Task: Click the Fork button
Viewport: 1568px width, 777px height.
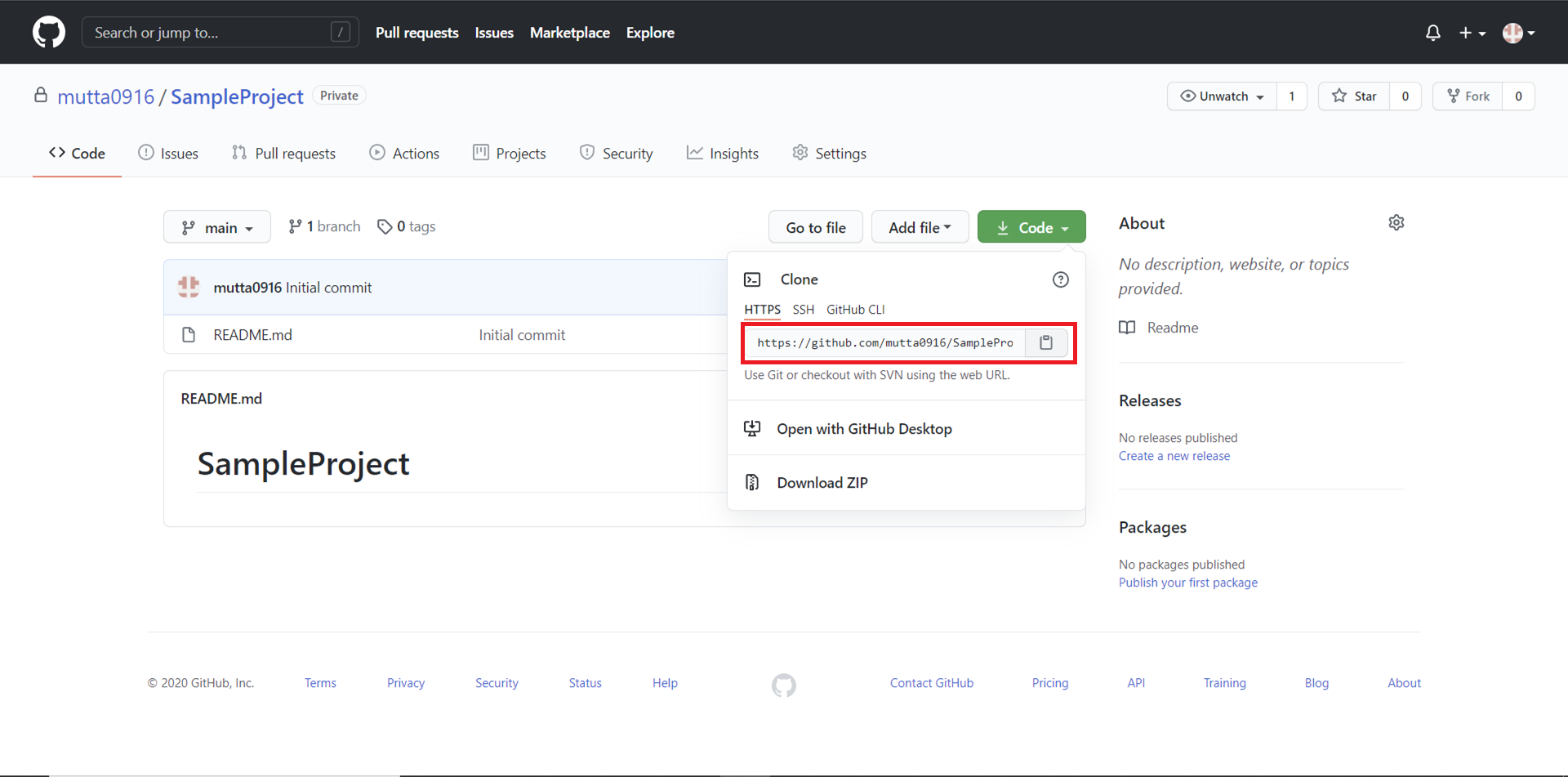Action: point(1468,96)
